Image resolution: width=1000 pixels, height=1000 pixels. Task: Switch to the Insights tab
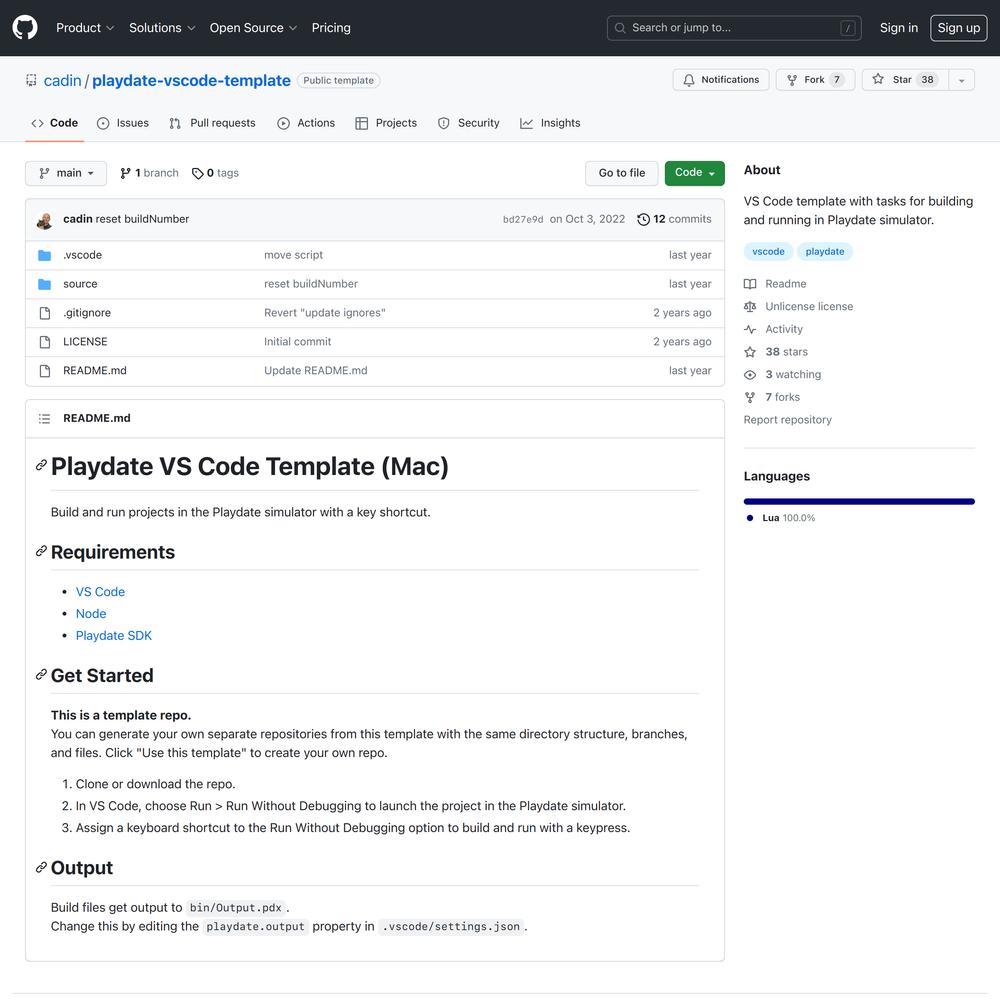click(550, 123)
